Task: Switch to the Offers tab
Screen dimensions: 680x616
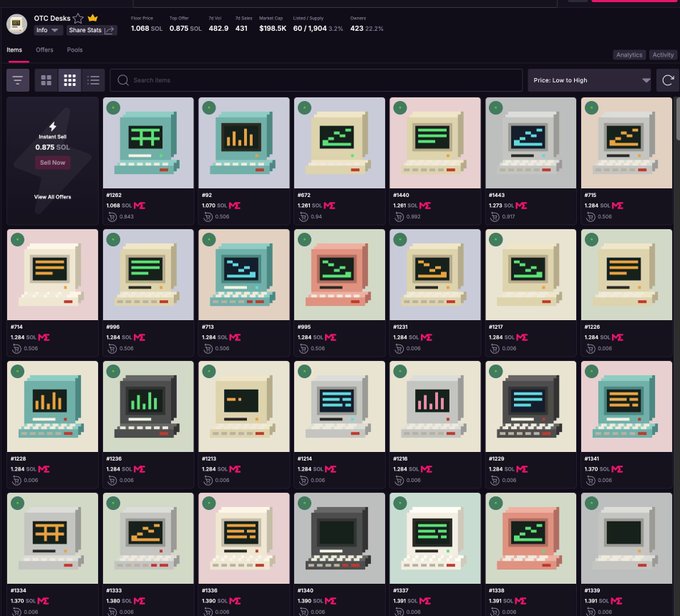Action: (44, 50)
